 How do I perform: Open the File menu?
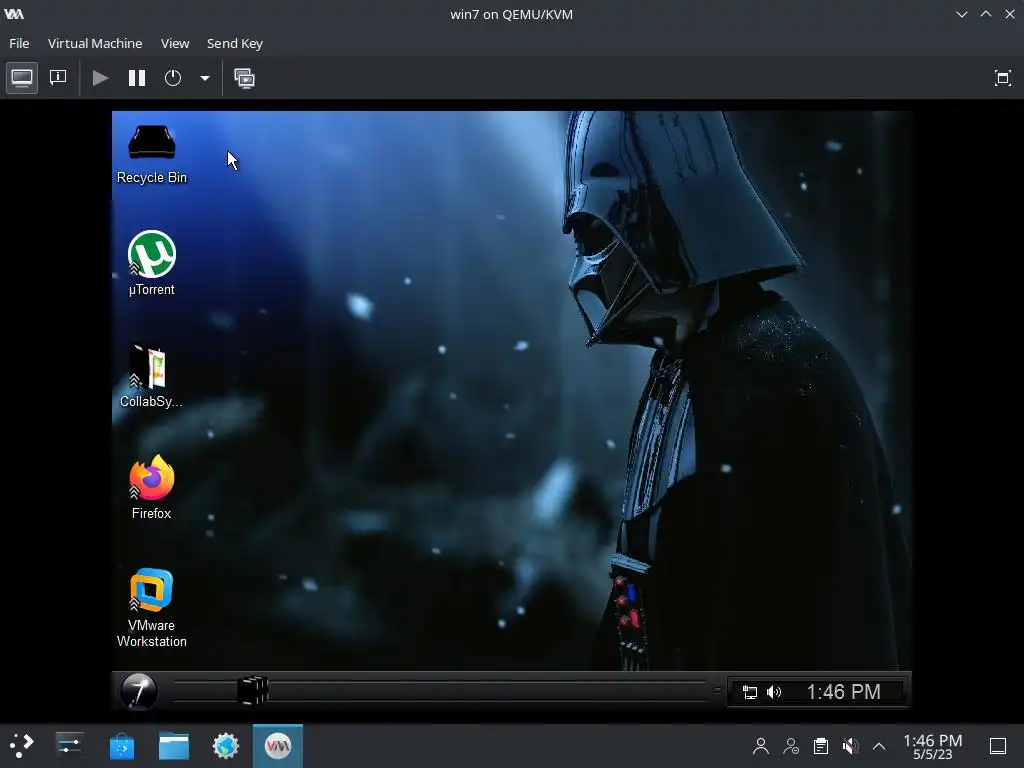(19, 43)
